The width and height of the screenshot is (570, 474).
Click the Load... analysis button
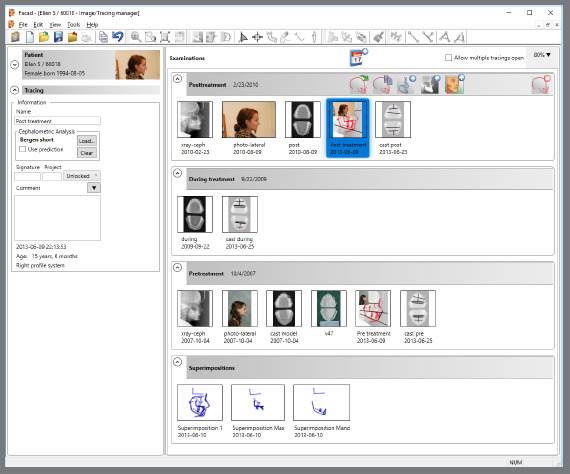coord(87,141)
